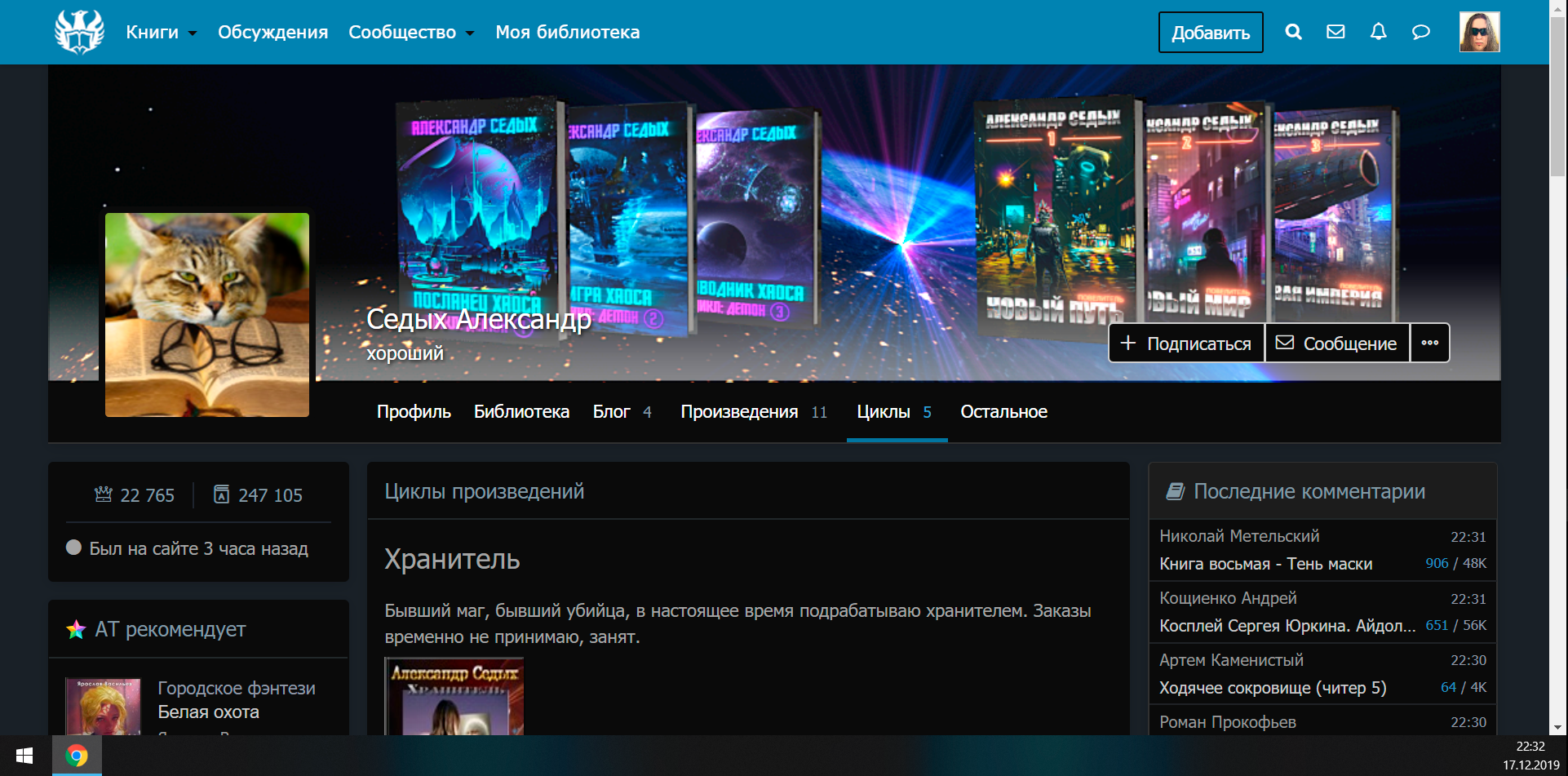Open the search magnifier icon
This screenshot has width=1568, height=776.
pos(1293,32)
